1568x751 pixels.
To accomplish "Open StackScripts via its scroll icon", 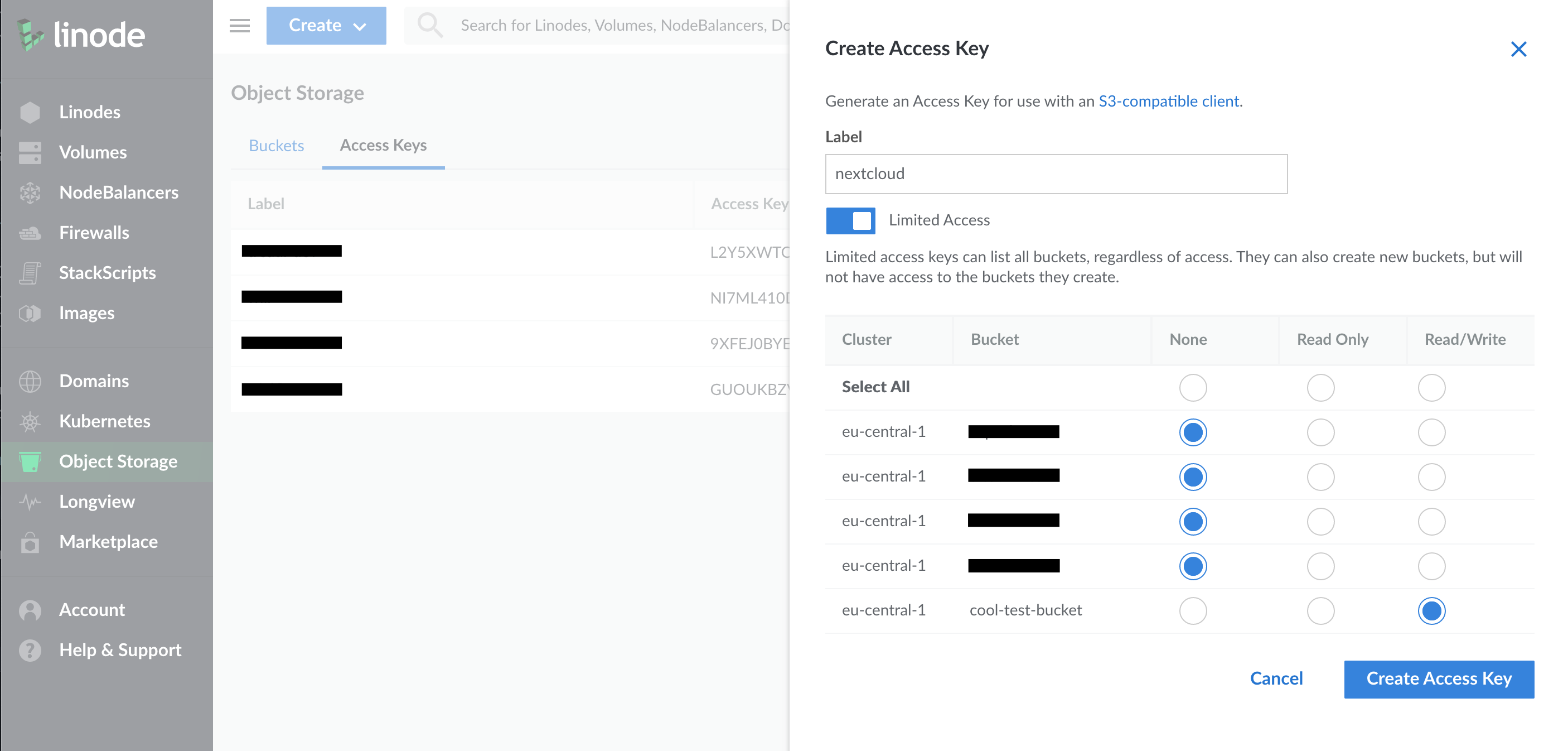I will (x=30, y=273).
